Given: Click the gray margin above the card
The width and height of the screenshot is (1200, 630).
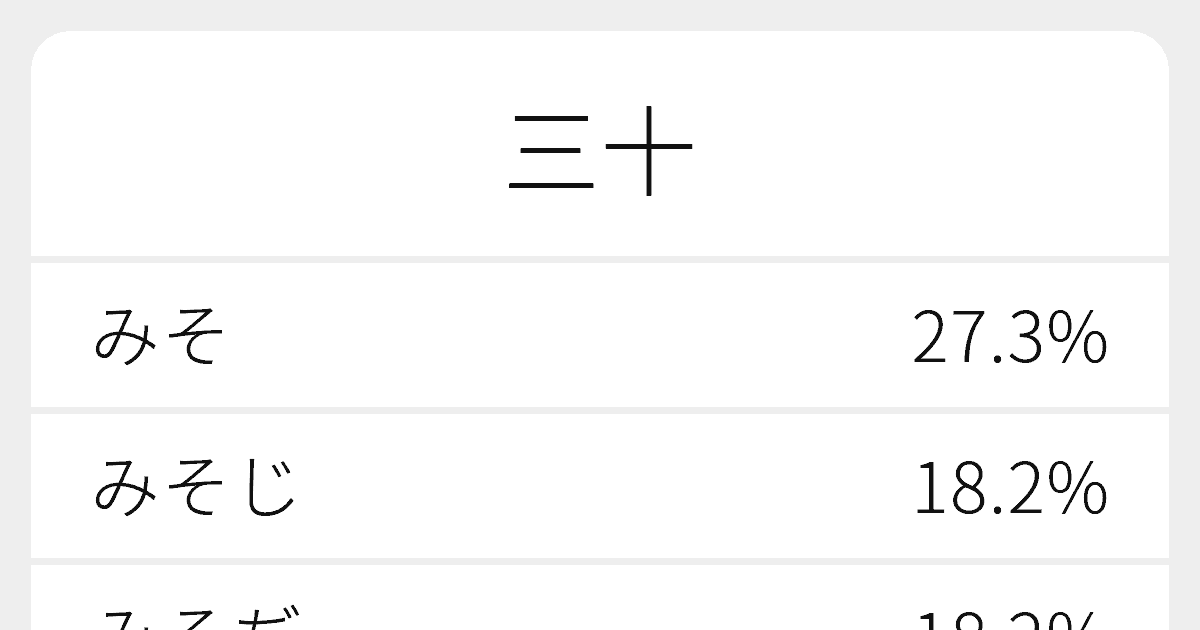Looking at the screenshot, I should (x=600, y=14).
